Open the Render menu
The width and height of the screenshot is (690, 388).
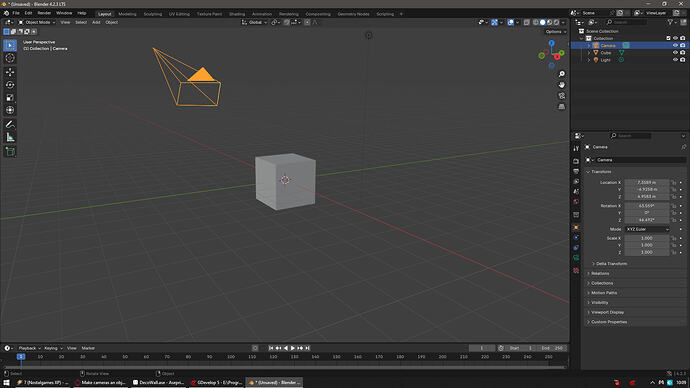(44, 13)
